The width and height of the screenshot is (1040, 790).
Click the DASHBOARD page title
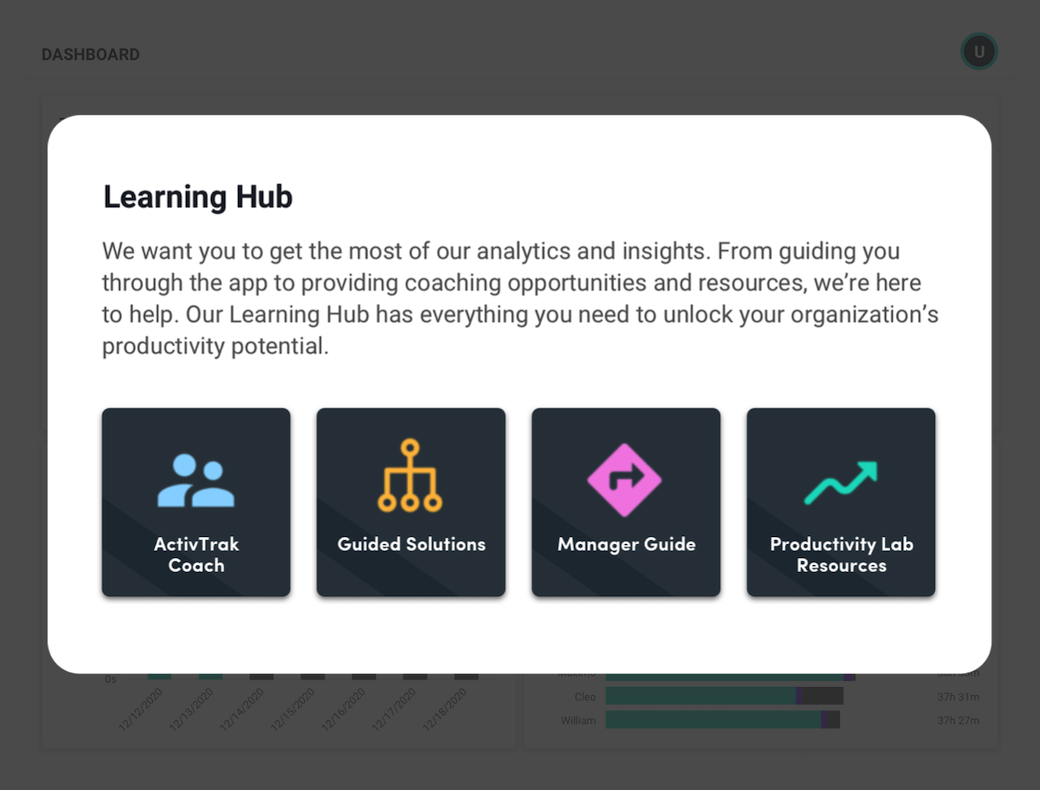(91, 54)
